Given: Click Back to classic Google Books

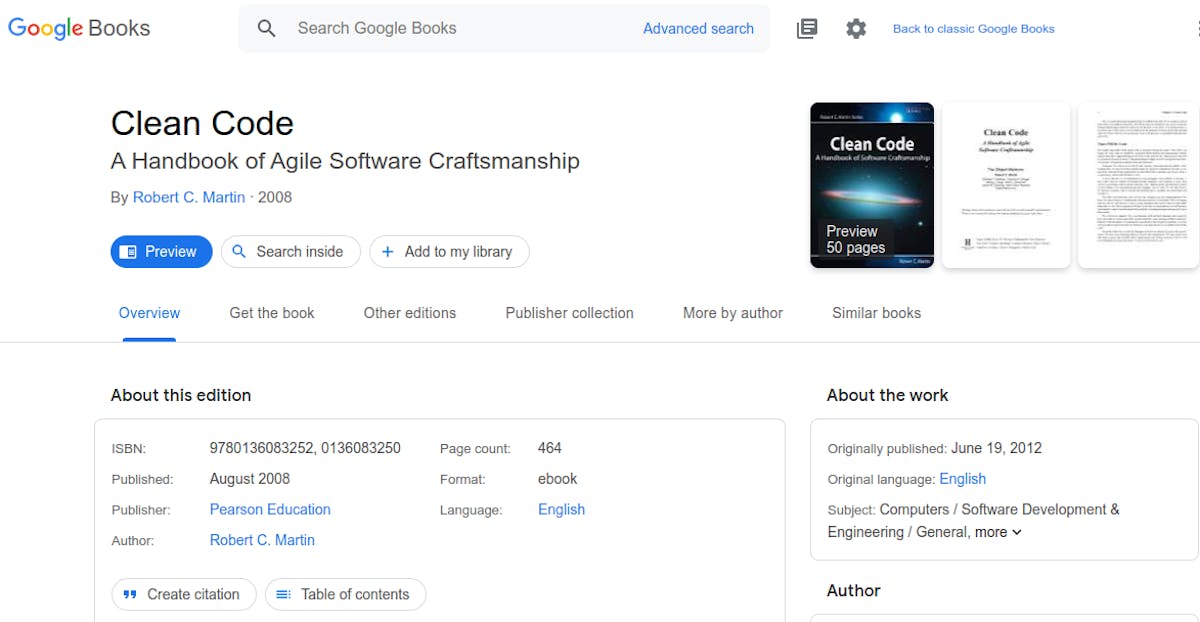Looking at the screenshot, I should coord(973,29).
